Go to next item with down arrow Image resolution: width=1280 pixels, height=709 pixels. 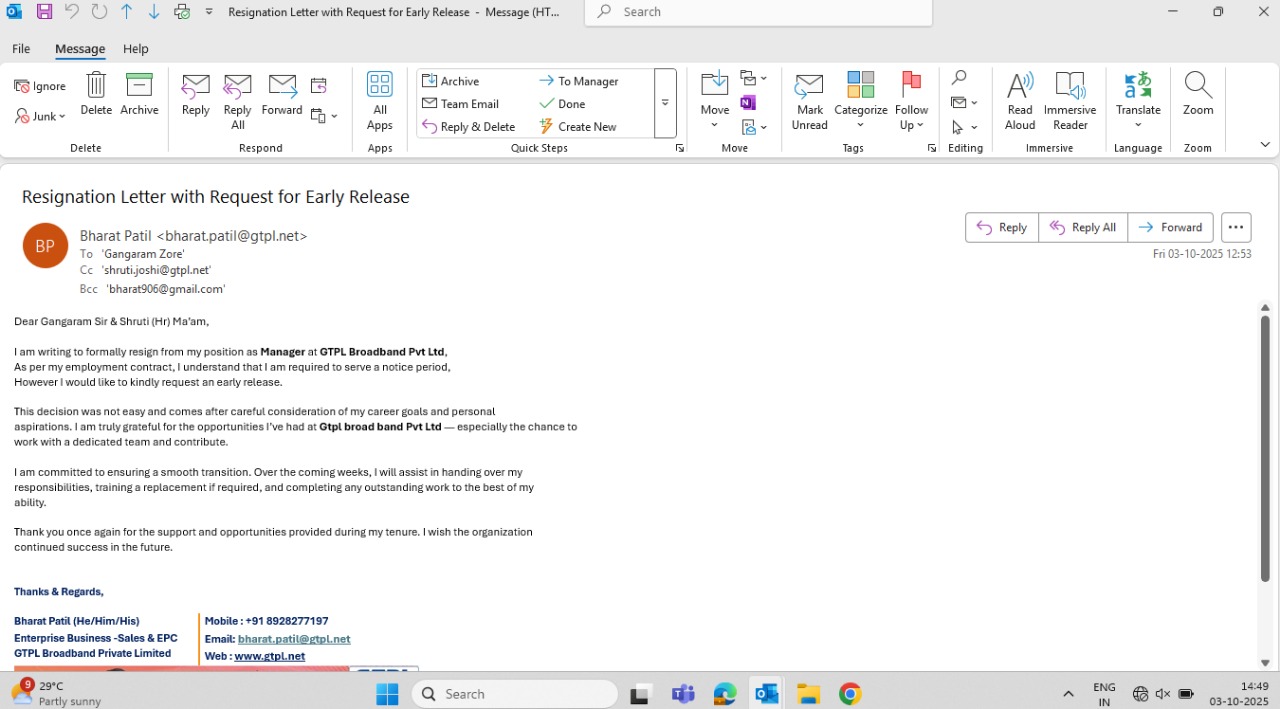click(154, 12)
